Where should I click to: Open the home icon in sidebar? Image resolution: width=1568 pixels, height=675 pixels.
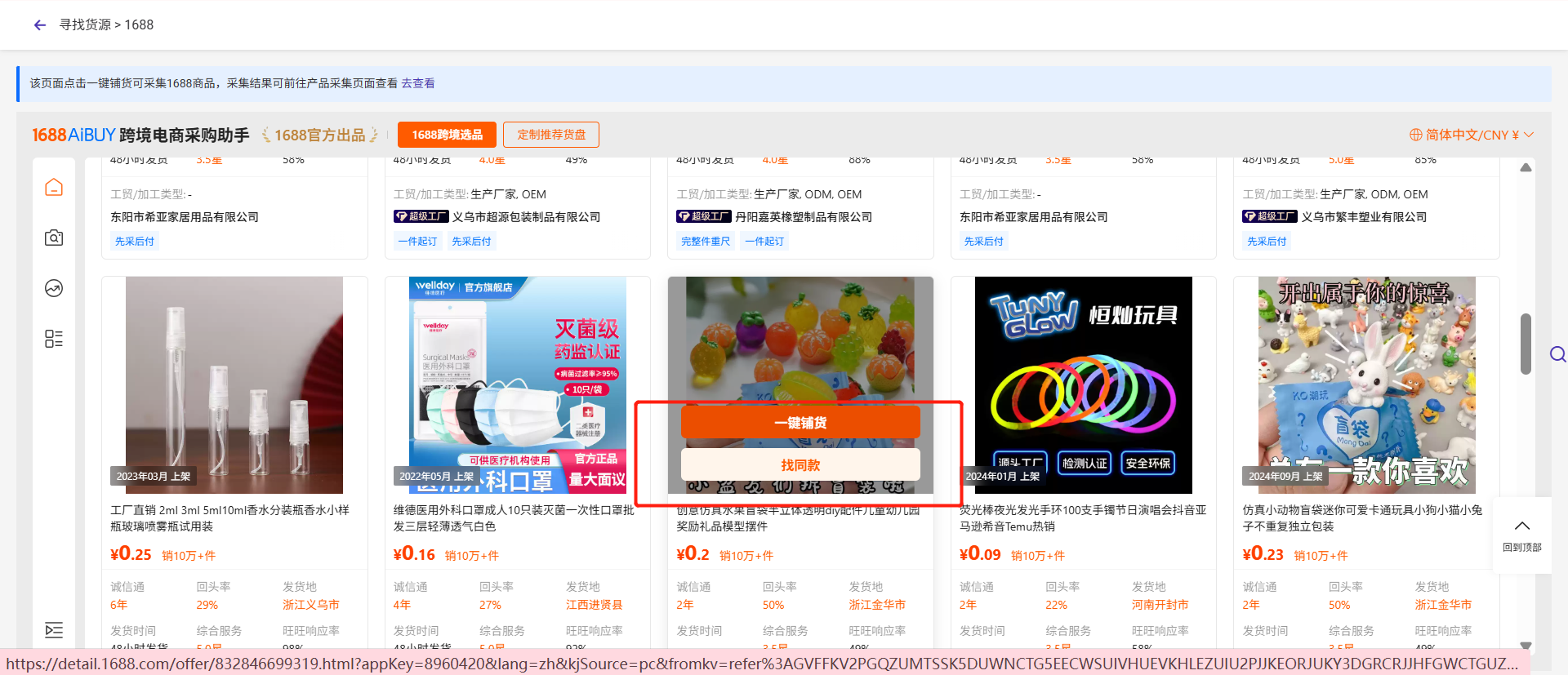(54, 188)
